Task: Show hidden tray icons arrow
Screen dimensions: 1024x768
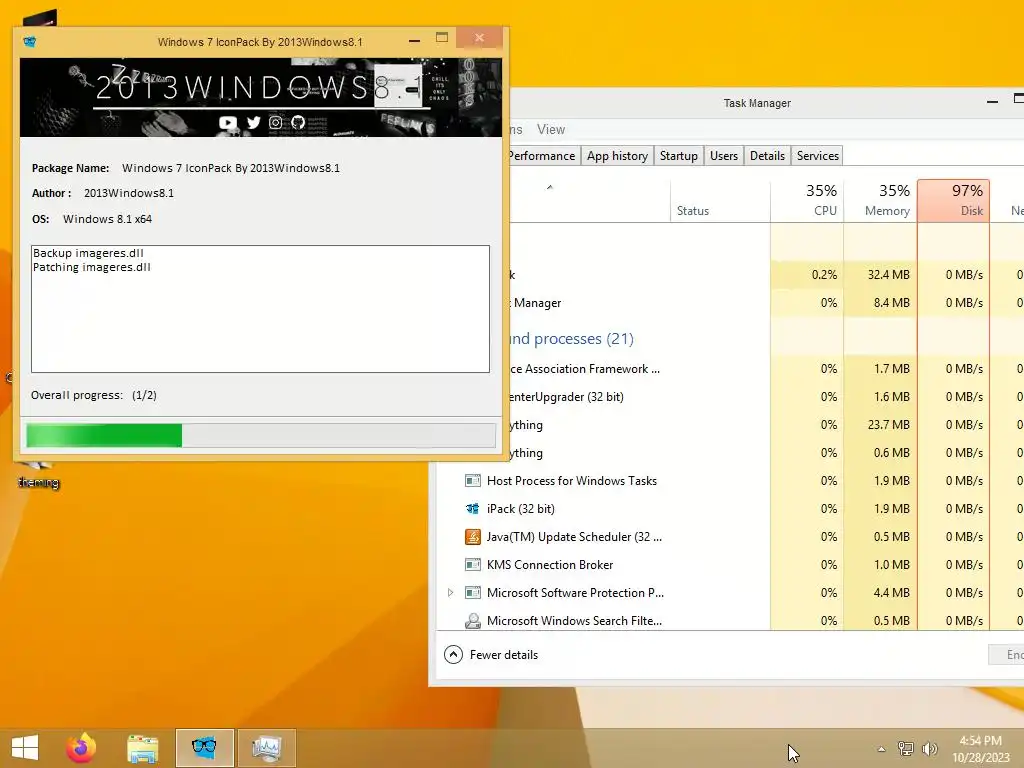Action: coord(882,749)
